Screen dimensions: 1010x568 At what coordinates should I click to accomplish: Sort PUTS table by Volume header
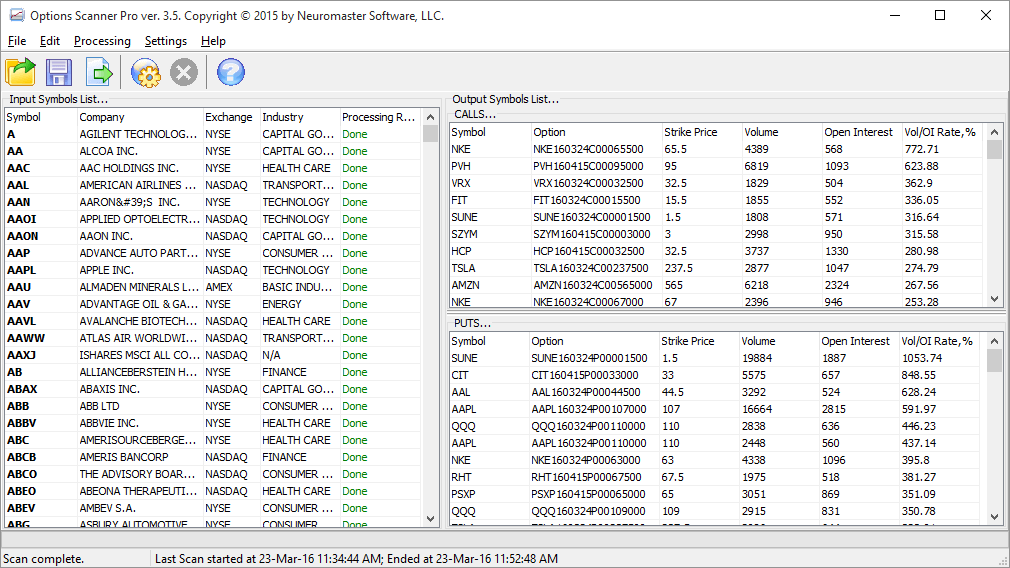(x=778, y=341)
